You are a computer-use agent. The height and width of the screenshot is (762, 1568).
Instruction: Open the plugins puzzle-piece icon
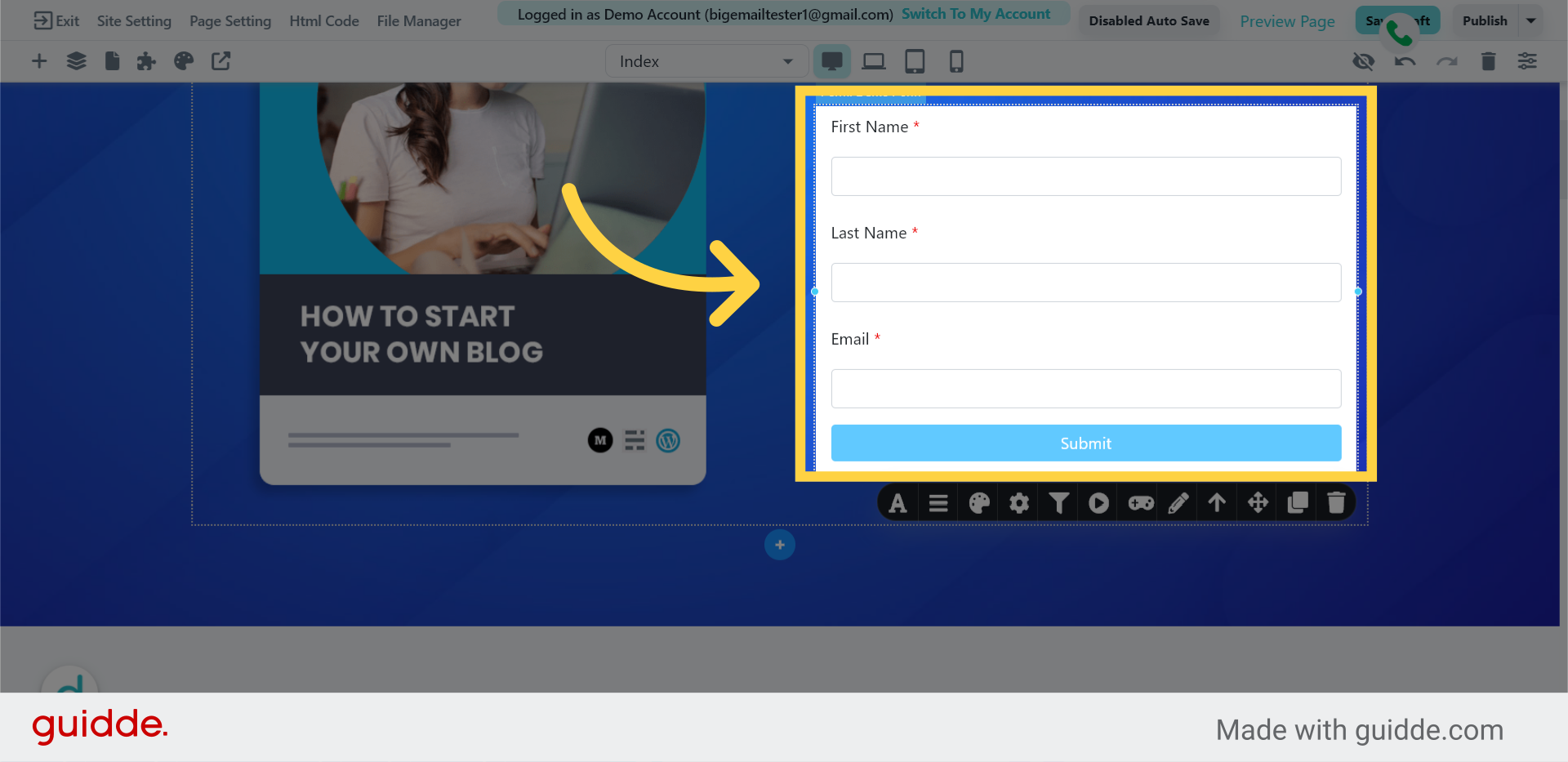click(x=146, y=61)
